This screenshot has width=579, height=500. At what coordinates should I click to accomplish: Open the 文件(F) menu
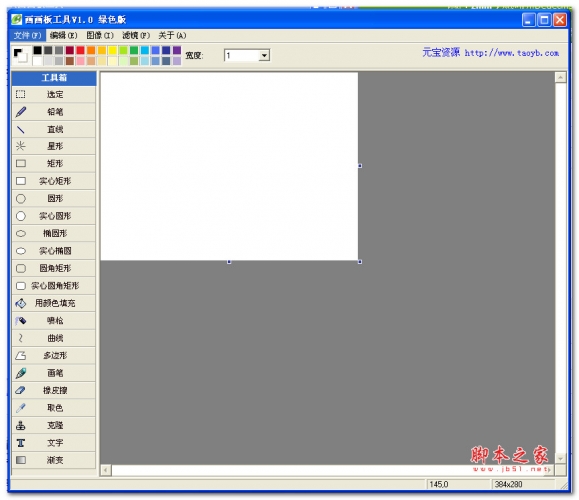tap(27, 35)
